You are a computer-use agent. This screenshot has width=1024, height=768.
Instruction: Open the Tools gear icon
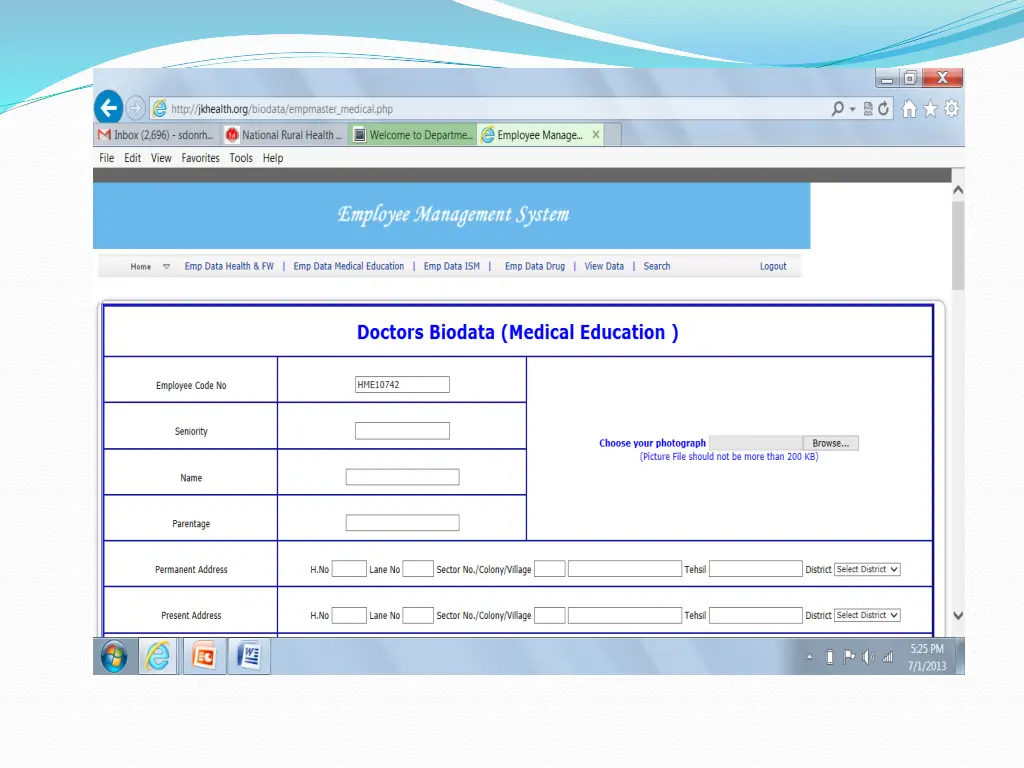951,109
